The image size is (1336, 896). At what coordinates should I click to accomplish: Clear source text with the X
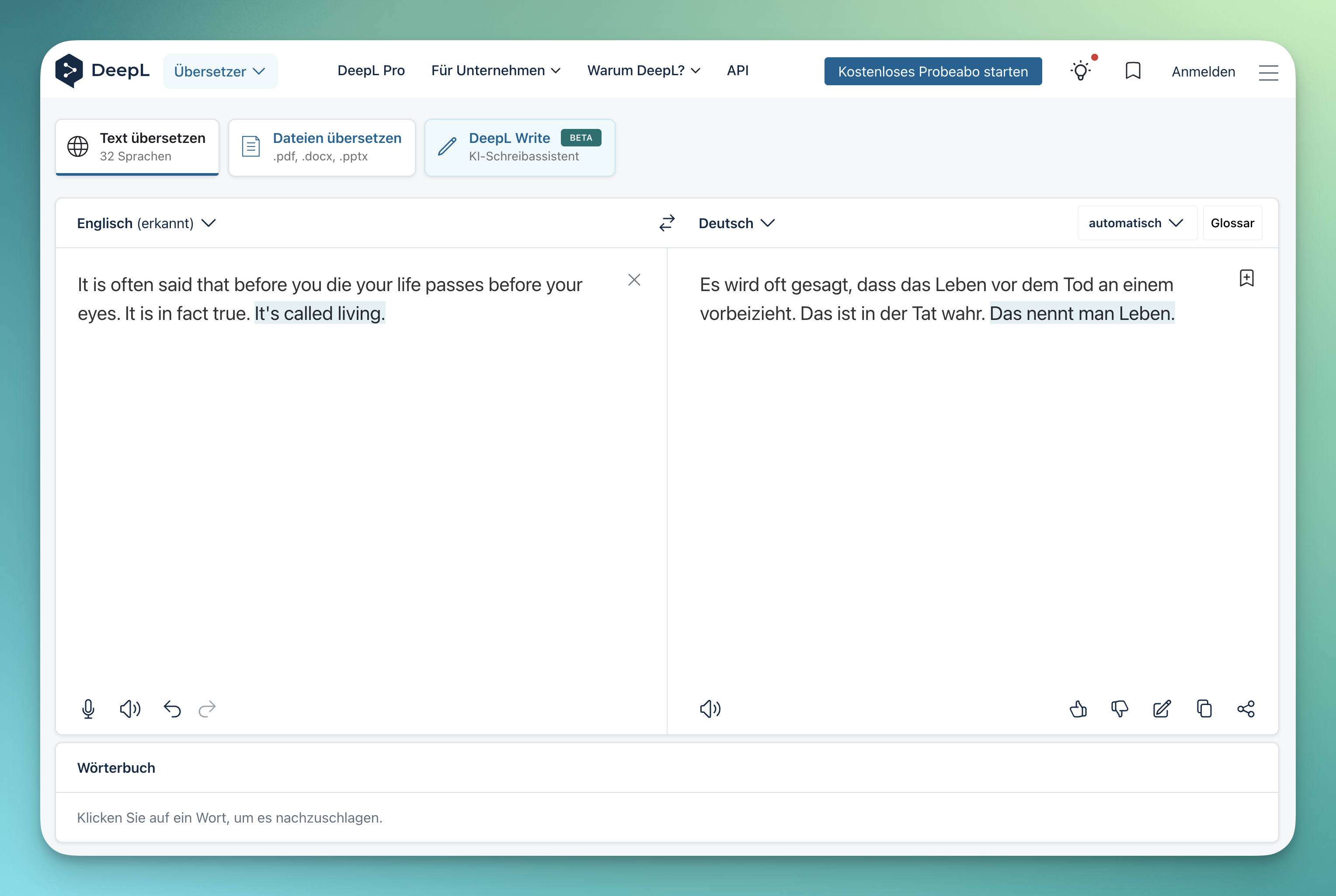[x=634, y=279]
